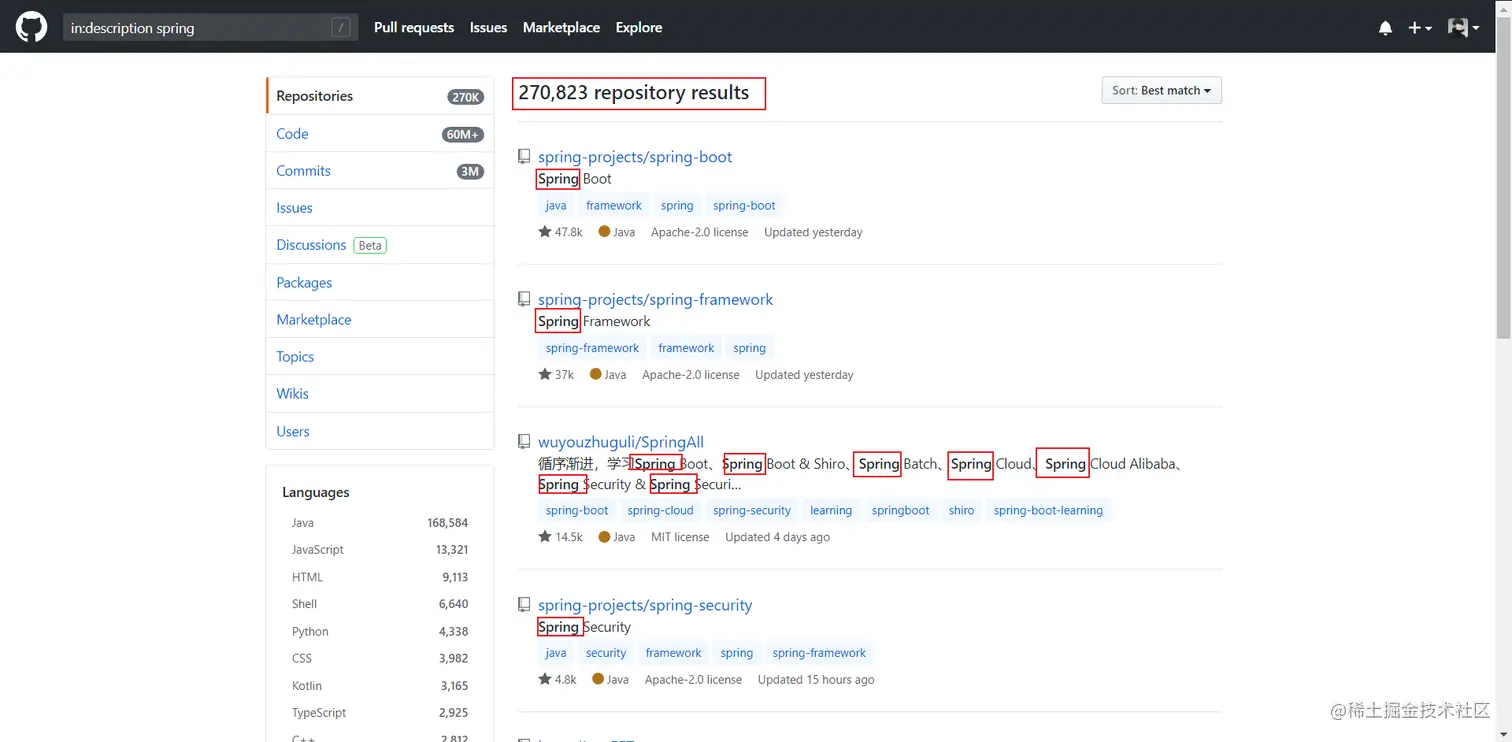Viewport: 1512px width, 742px height.
Task: Switch to Code search results
Action: click(x=380, y=133)
